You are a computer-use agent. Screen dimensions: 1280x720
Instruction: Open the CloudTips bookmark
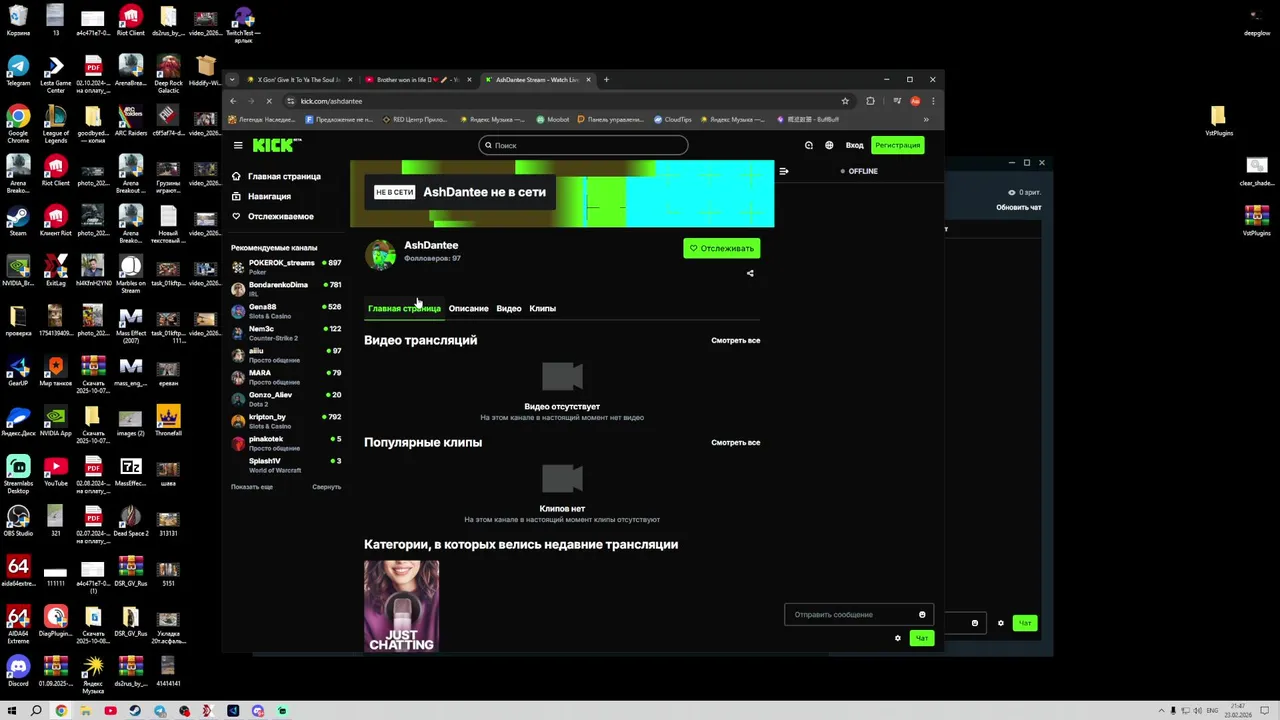(672, 119)
